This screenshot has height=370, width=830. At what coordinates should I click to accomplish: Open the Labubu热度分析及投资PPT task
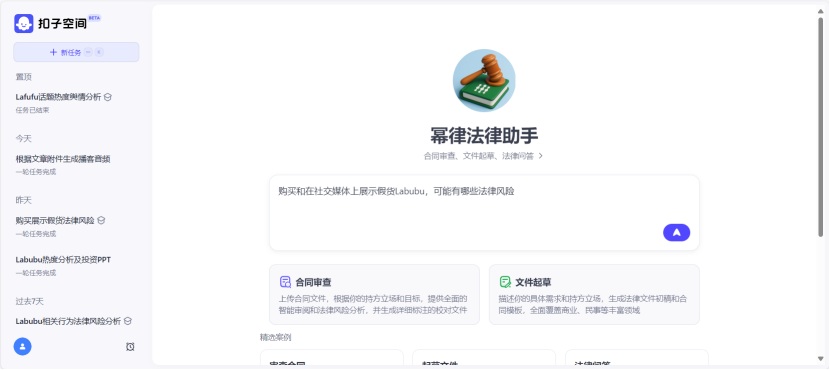63,260
